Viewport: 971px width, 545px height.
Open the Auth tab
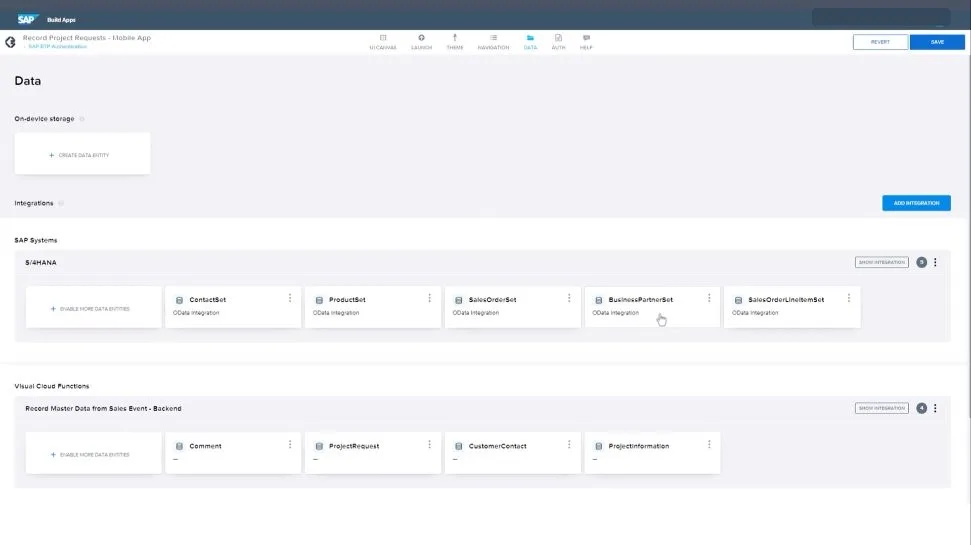(558, 42)
